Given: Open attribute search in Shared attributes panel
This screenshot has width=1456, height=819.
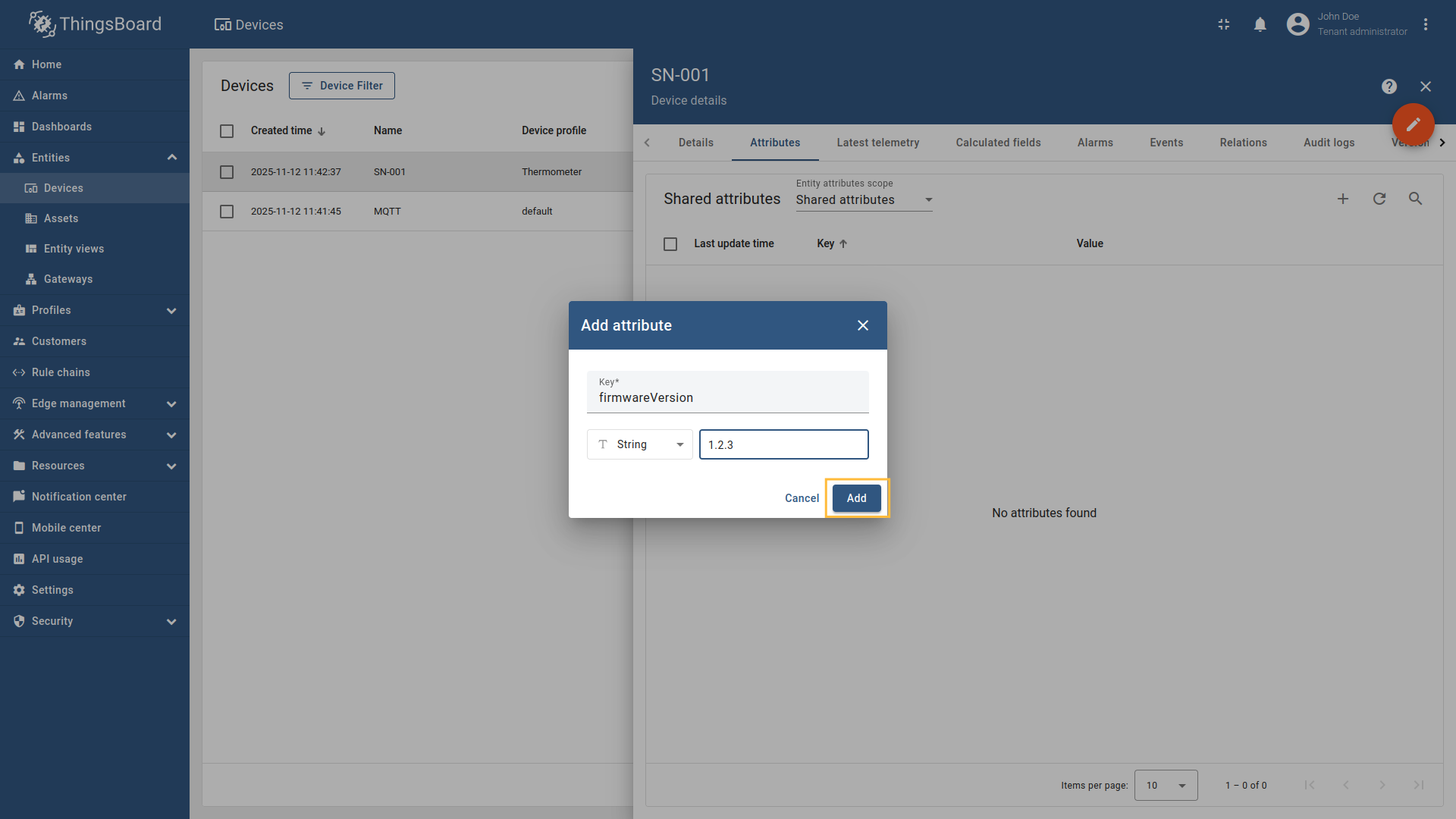Looking at the screenshot, I should click(1416, 199).
